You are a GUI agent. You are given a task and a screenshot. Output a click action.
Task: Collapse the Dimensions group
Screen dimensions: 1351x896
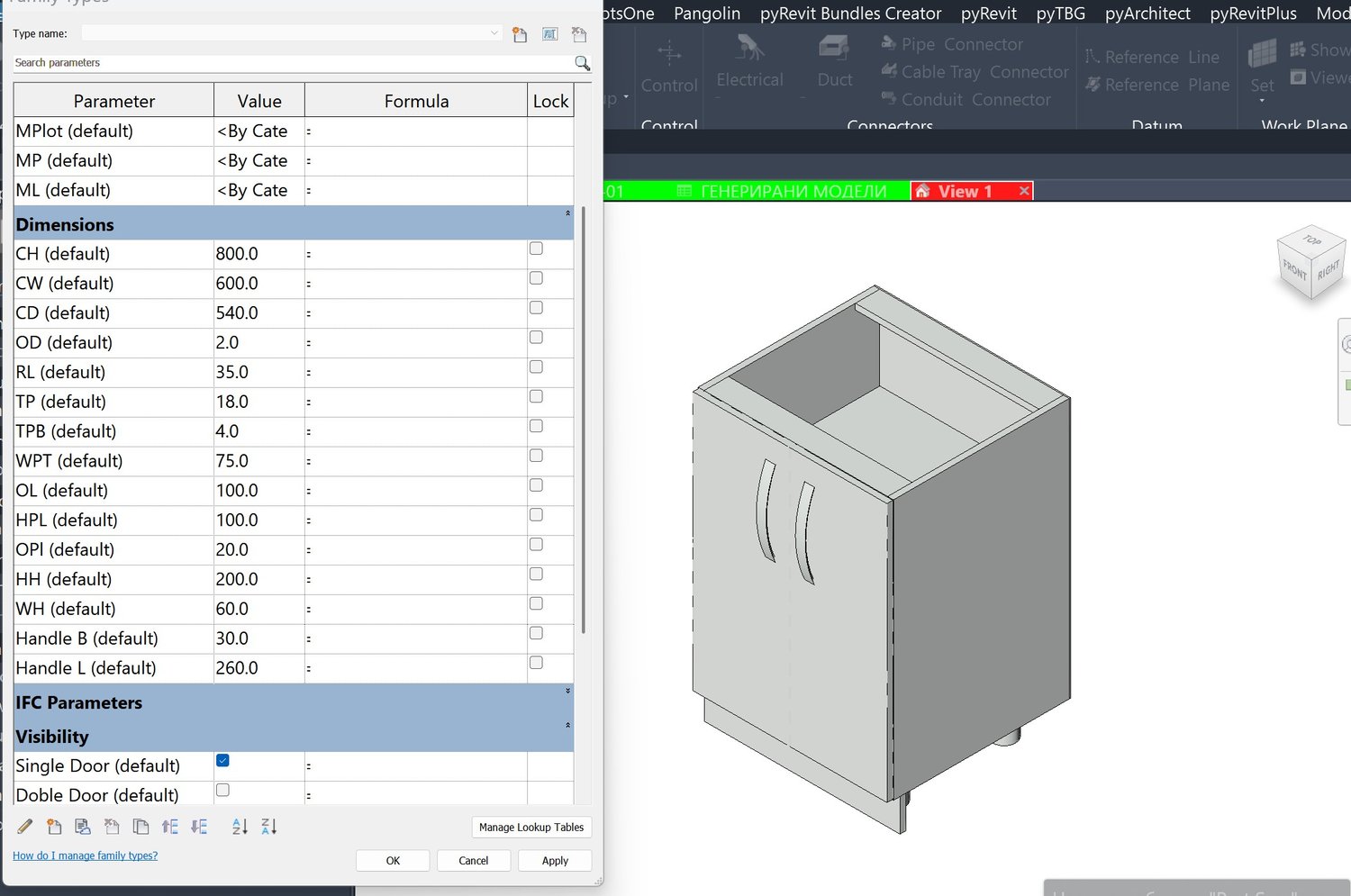point(567,213)
